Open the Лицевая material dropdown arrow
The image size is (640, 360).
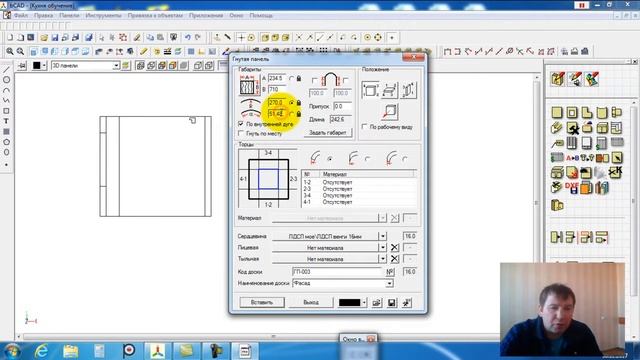pos(382,247)
